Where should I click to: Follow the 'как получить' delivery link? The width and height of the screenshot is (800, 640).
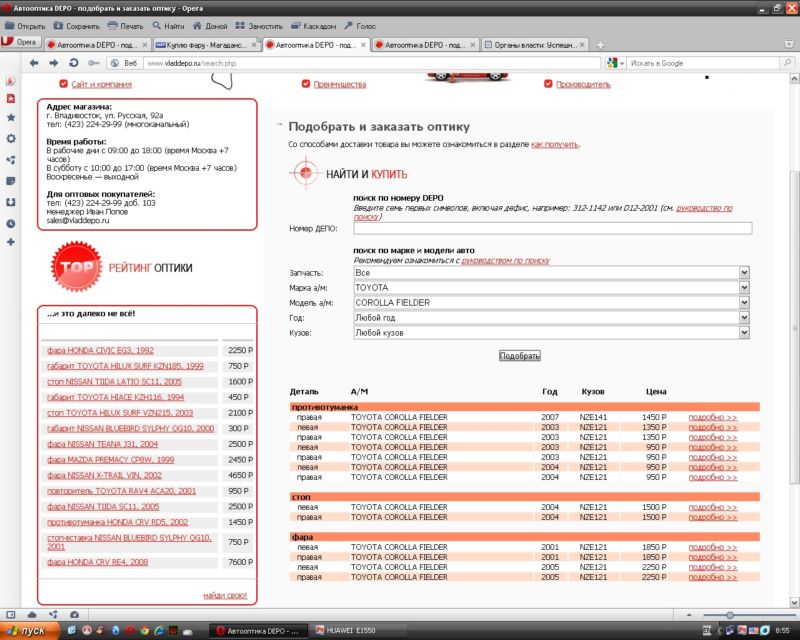point(555,144)
